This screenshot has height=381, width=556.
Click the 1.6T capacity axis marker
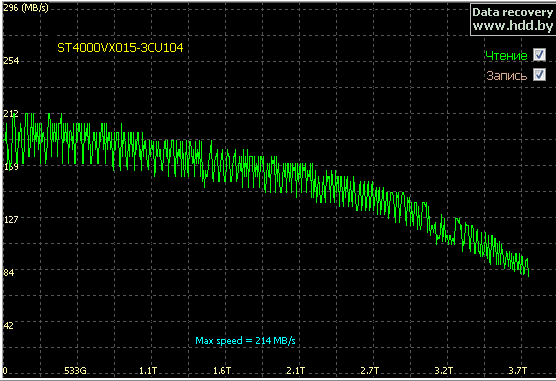click(x=222, y=371)
